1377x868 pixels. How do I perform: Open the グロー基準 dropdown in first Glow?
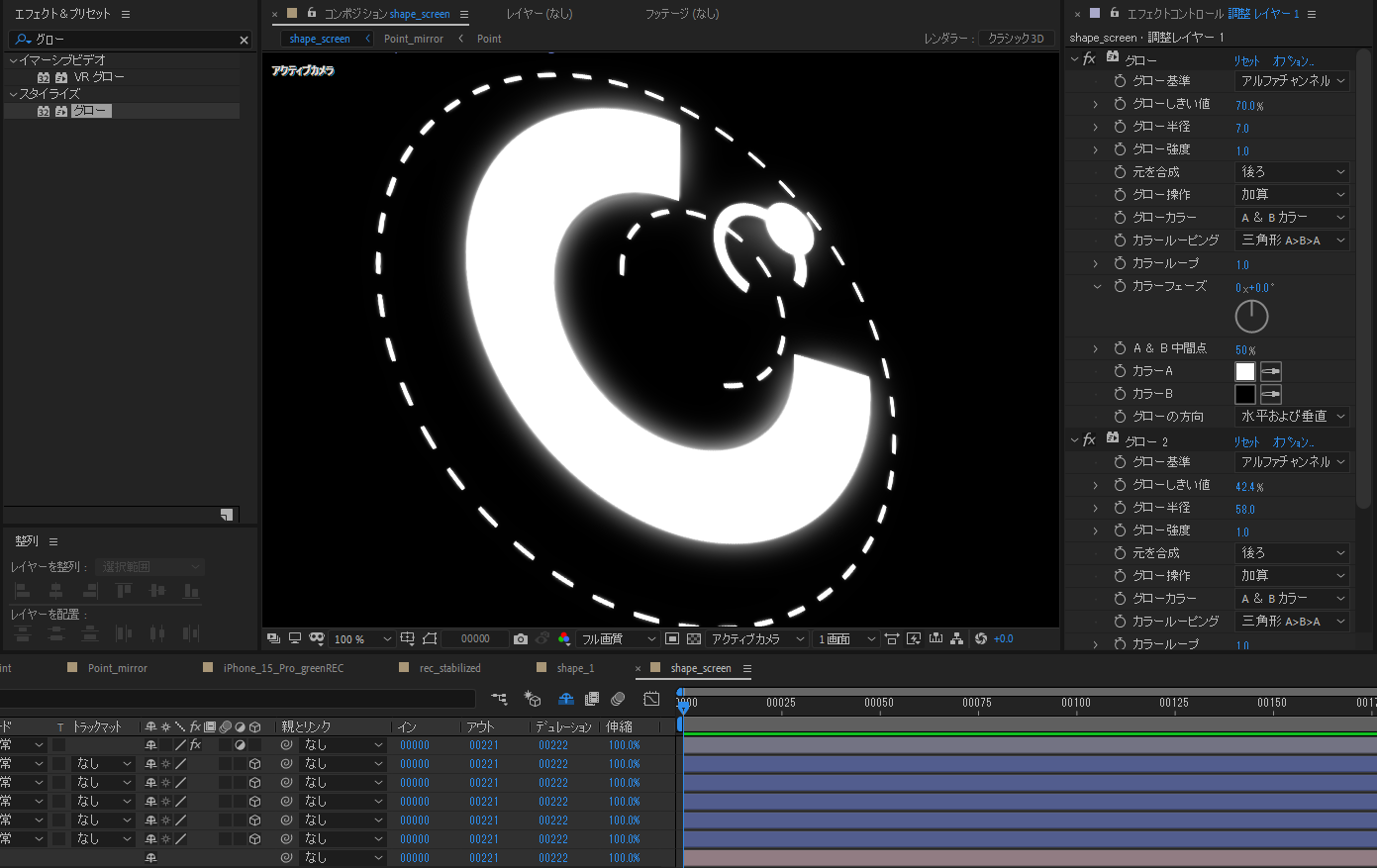1294,81
